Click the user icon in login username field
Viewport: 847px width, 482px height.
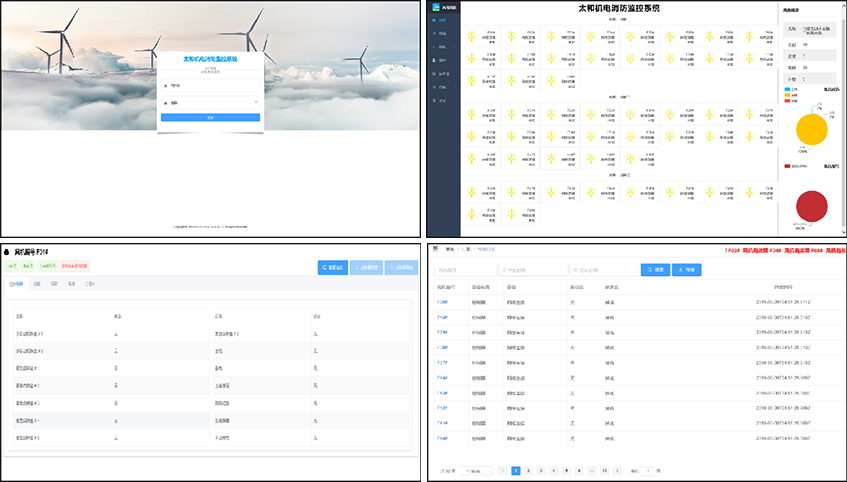click(165, 86)
